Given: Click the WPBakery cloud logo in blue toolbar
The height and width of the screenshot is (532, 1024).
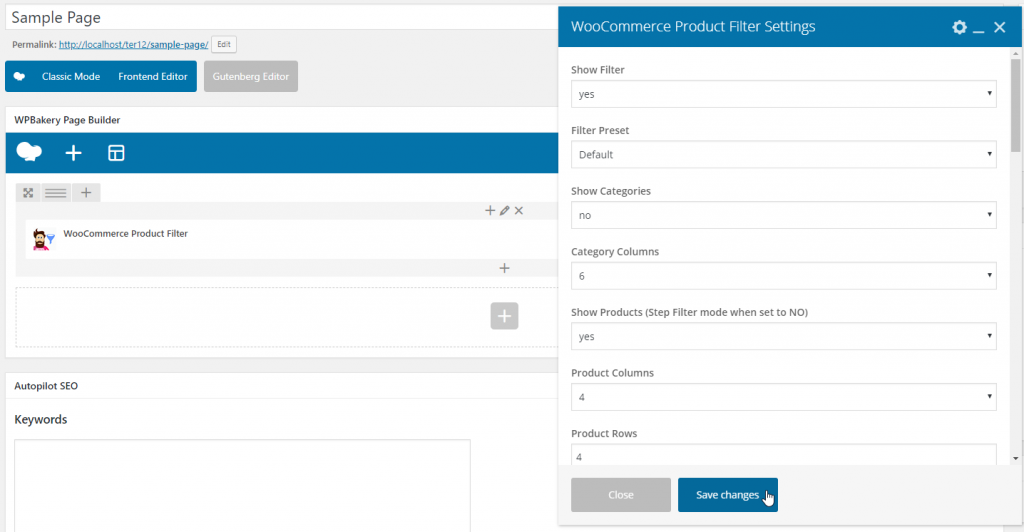Looking at the screenshot, I should [29, 152].
